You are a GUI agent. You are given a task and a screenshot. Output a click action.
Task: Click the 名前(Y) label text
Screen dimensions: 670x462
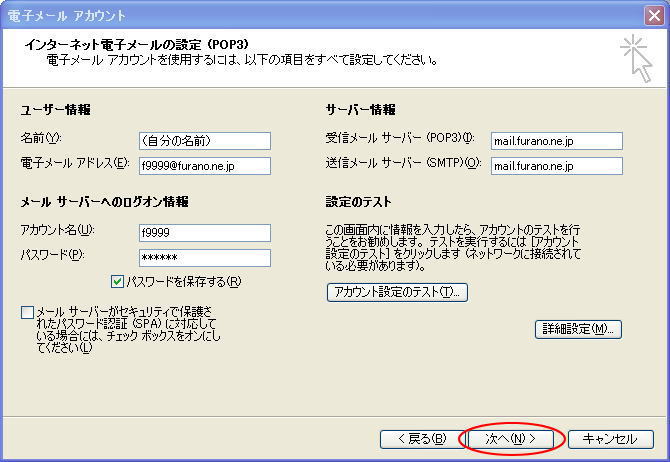coord(41,138)
